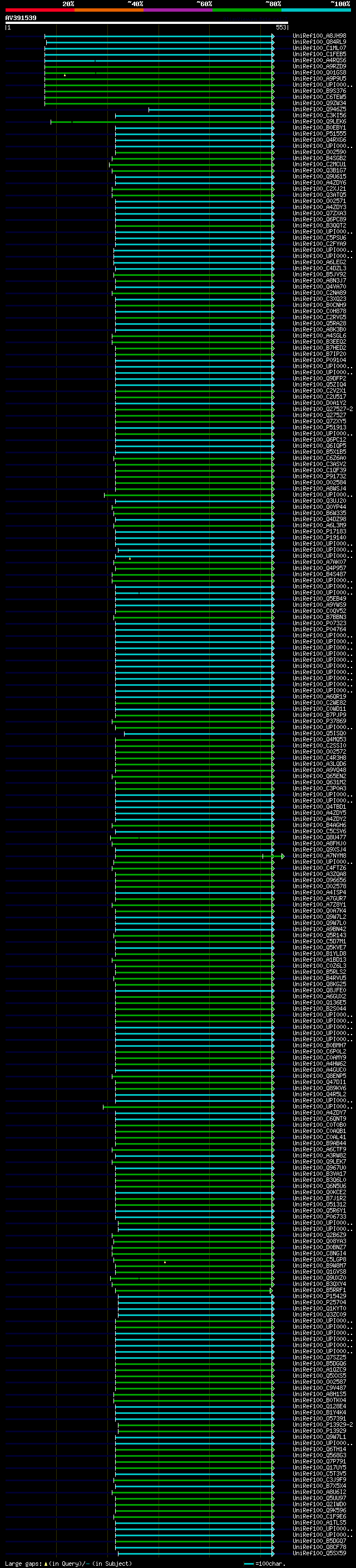Select hit label UniRef100_P13929-2
Viewport: 356px width, 1568px height.
[323, 1425]
